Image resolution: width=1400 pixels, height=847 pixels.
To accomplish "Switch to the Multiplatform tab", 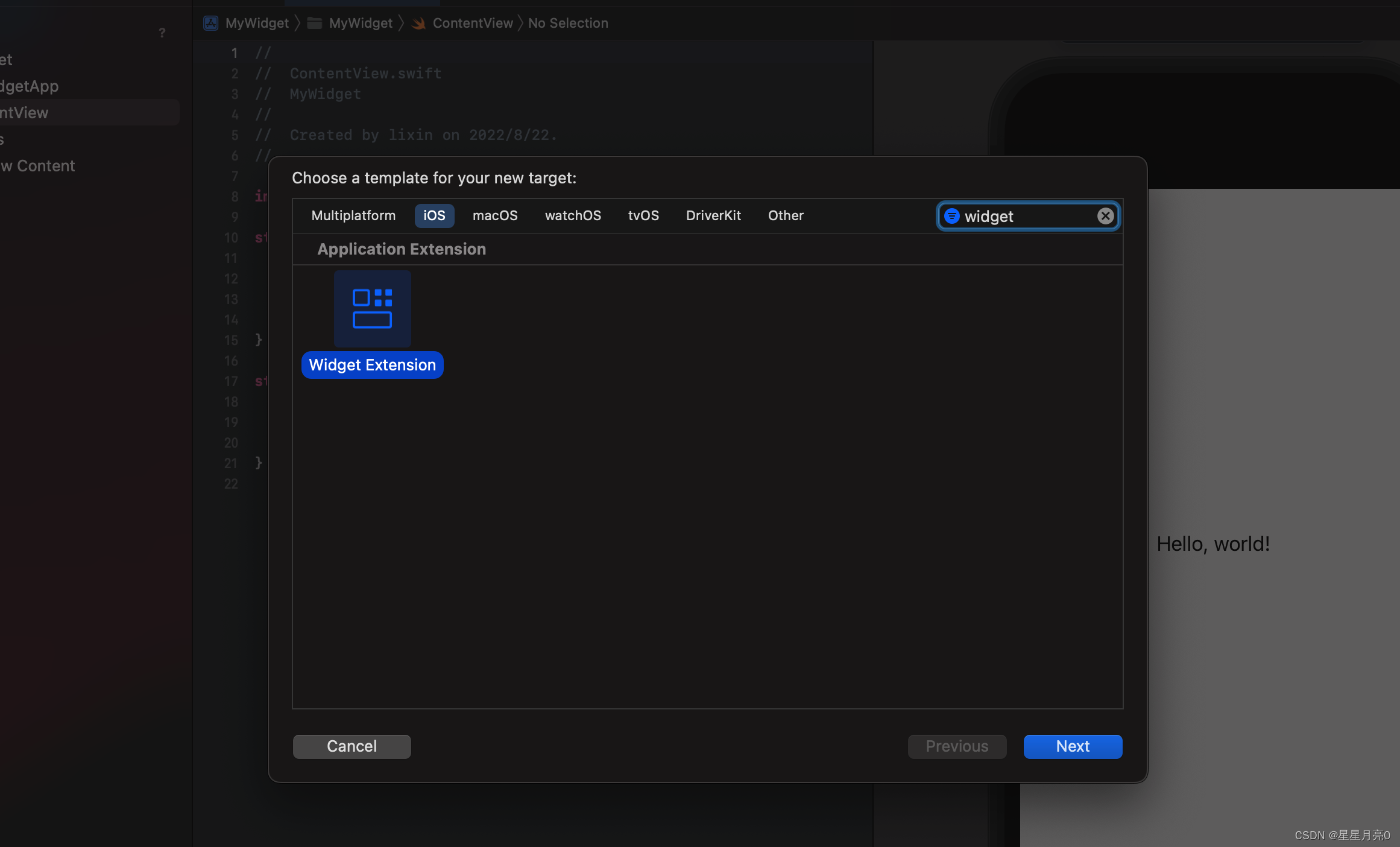I will [353, 215].
